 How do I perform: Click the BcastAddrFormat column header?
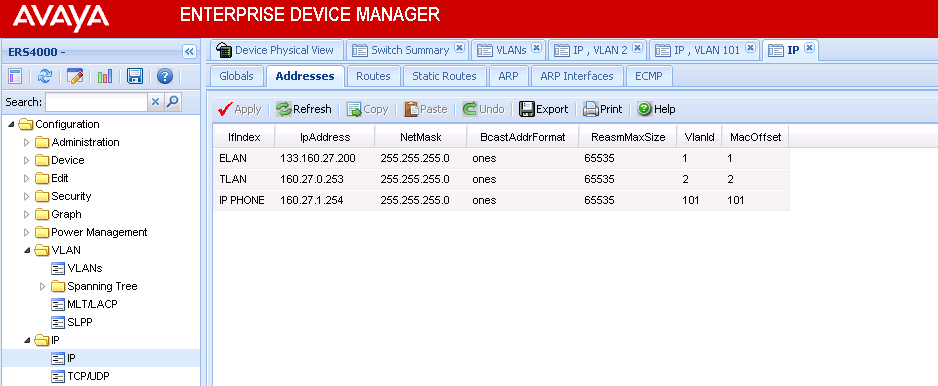[x=523, y=137]
